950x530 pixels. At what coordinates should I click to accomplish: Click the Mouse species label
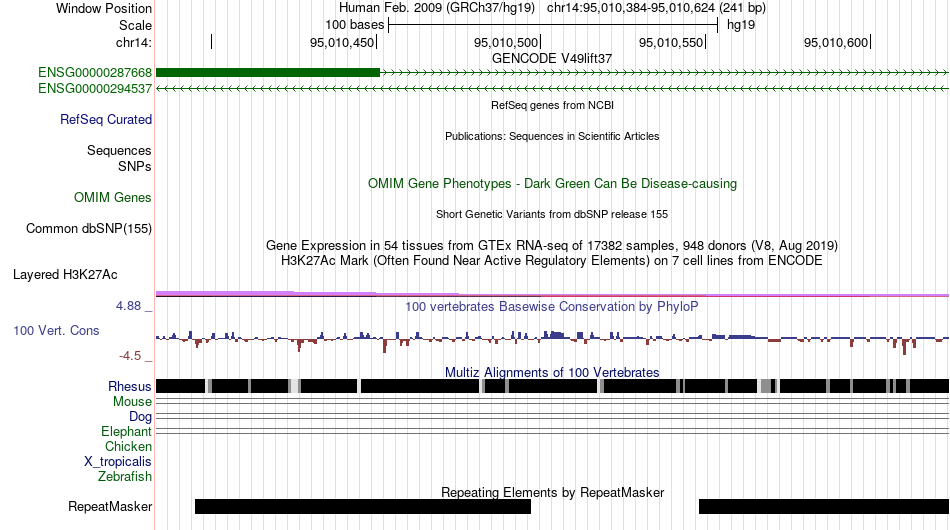pyautogui.click(x=132, y=402)
